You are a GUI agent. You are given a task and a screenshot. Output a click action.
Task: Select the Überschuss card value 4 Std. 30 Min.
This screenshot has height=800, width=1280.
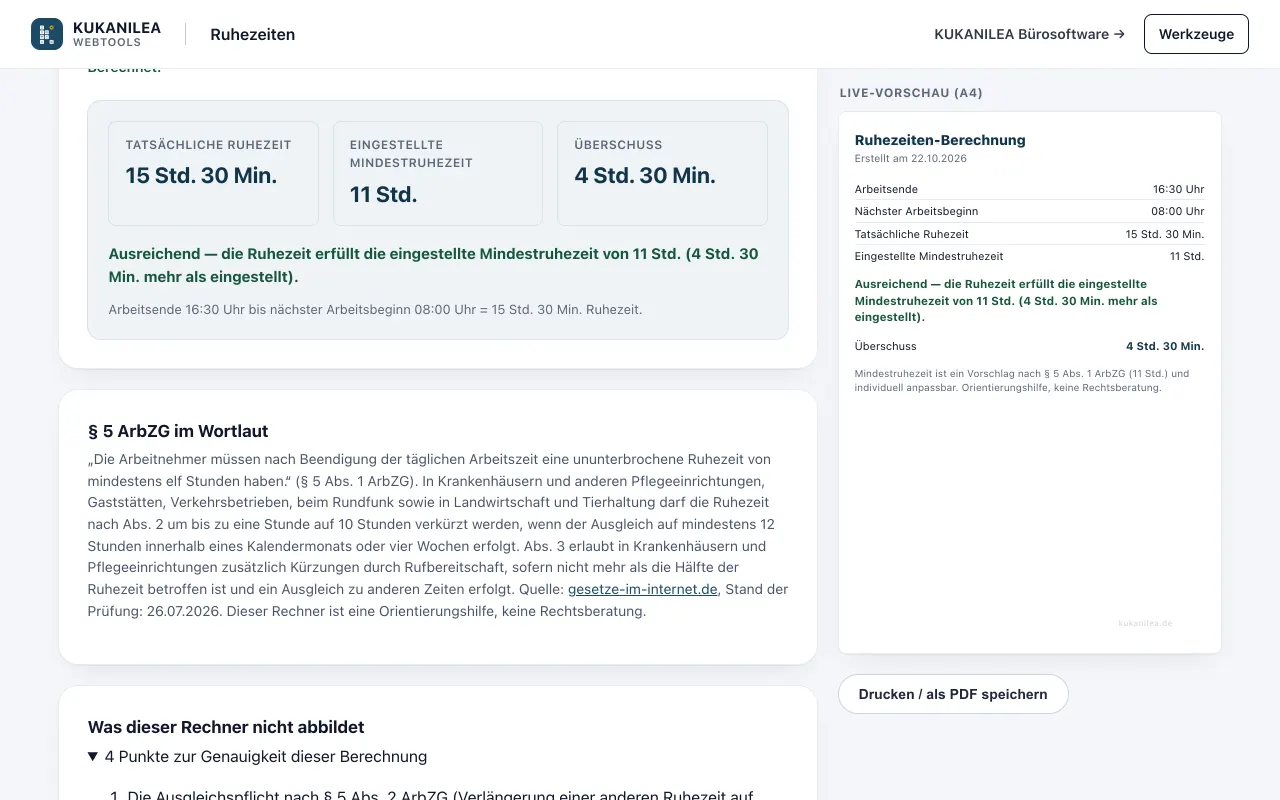coord(645,175)
